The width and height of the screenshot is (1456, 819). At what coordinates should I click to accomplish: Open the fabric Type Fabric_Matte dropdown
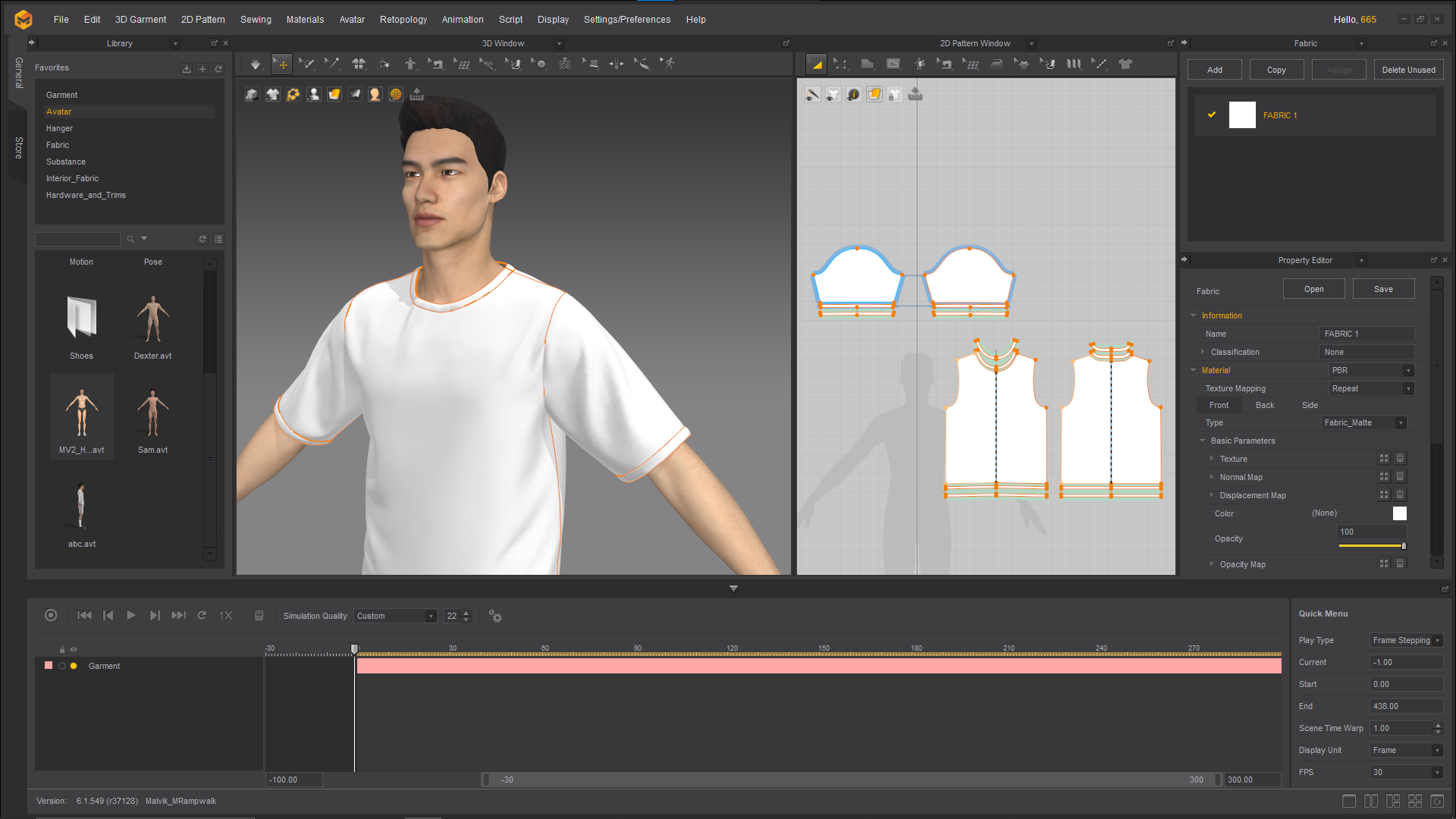[x=1363, y=422]
